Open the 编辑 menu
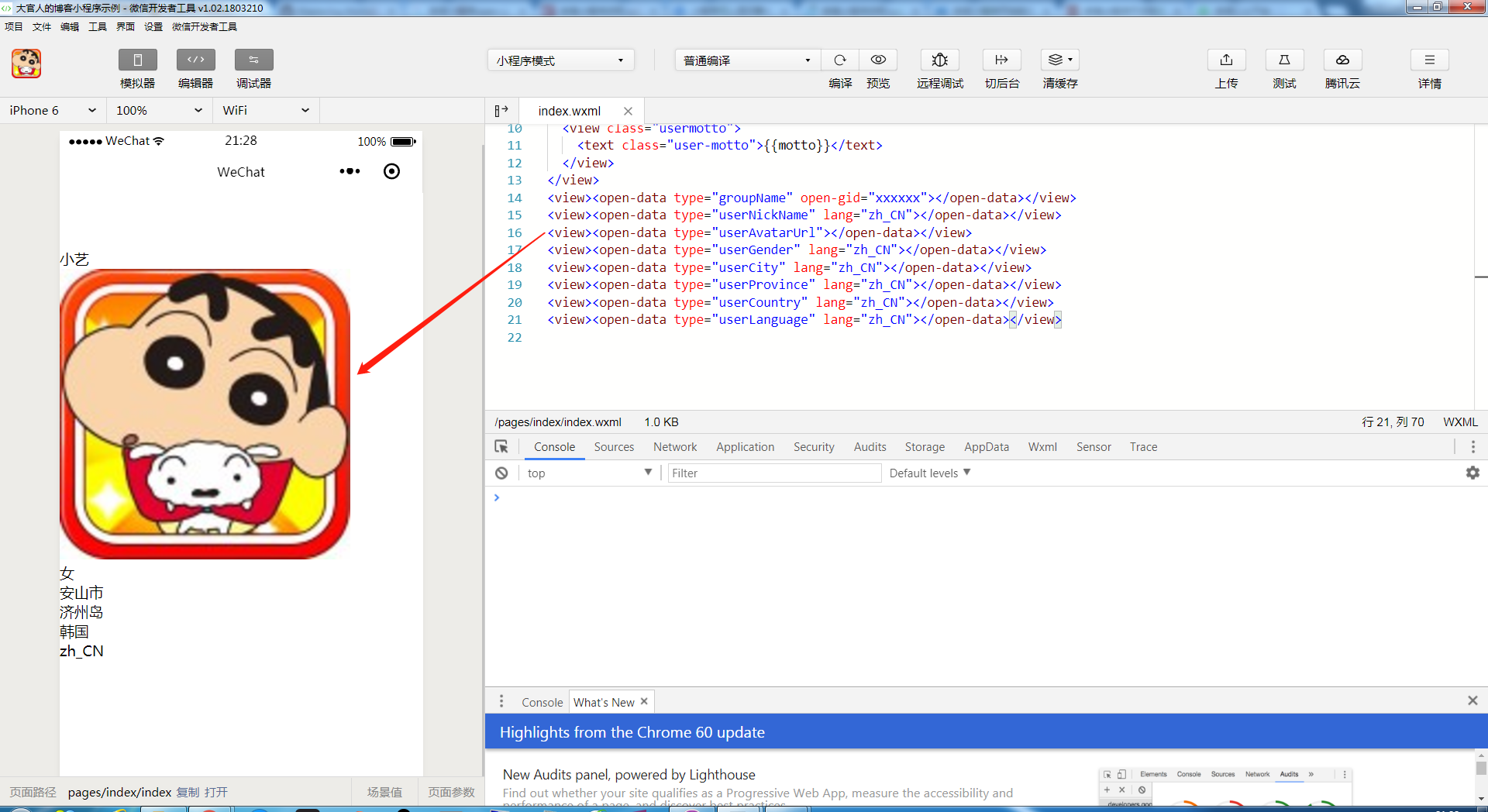Viewport: 1488px width, 812px height. [70, 26]
